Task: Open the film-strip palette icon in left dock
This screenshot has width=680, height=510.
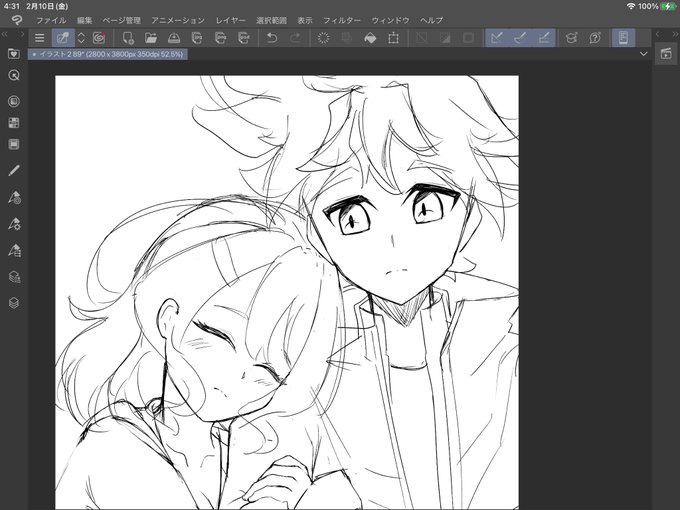Action: pos(14,144)
